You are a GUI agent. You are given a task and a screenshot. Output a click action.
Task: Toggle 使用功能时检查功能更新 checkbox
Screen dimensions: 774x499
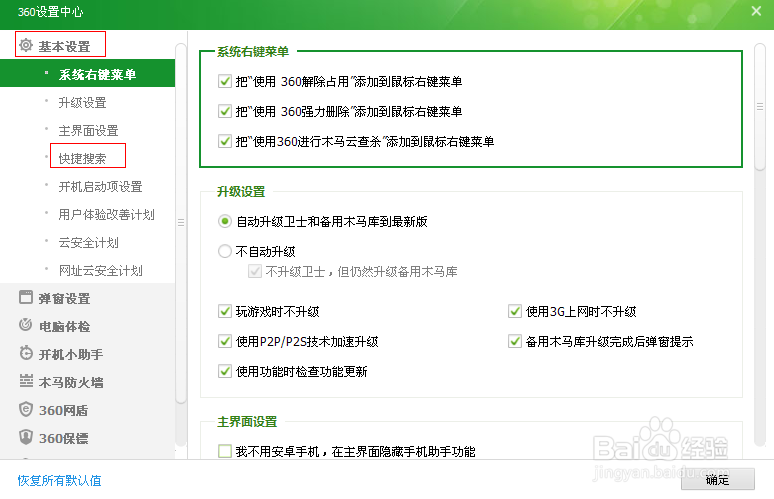pyautogui.click(x=225, y=371)
